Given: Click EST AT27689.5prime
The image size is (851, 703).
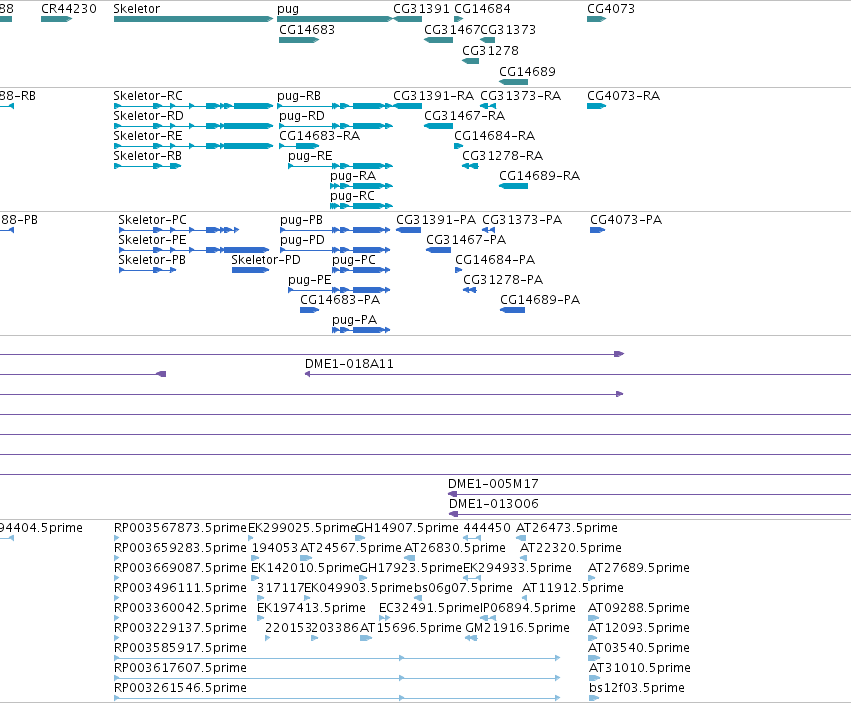Looking at the screenshot, I should 639,568.
